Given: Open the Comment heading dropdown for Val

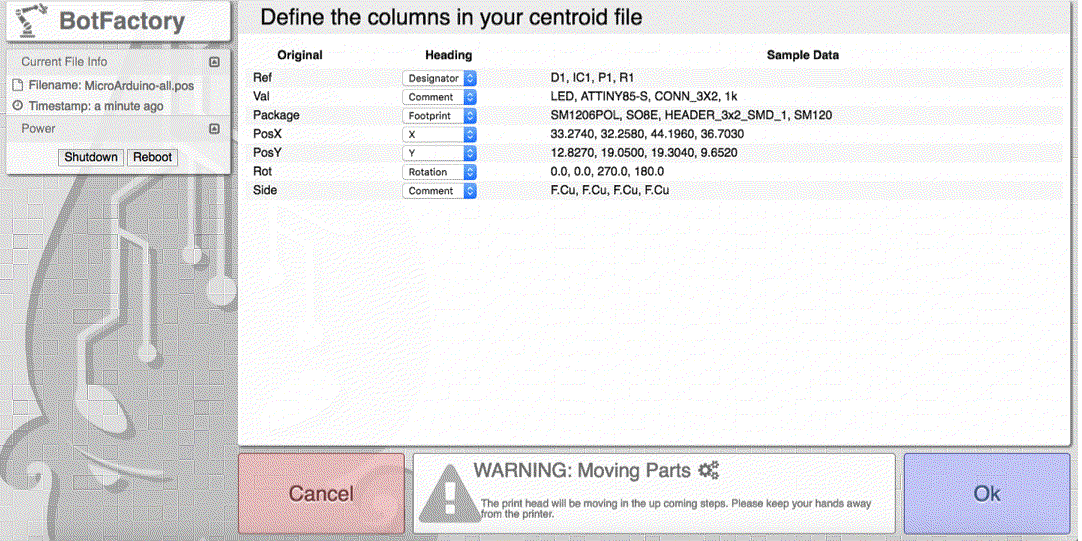Looking at the screenshot, I should coord(440,97).
